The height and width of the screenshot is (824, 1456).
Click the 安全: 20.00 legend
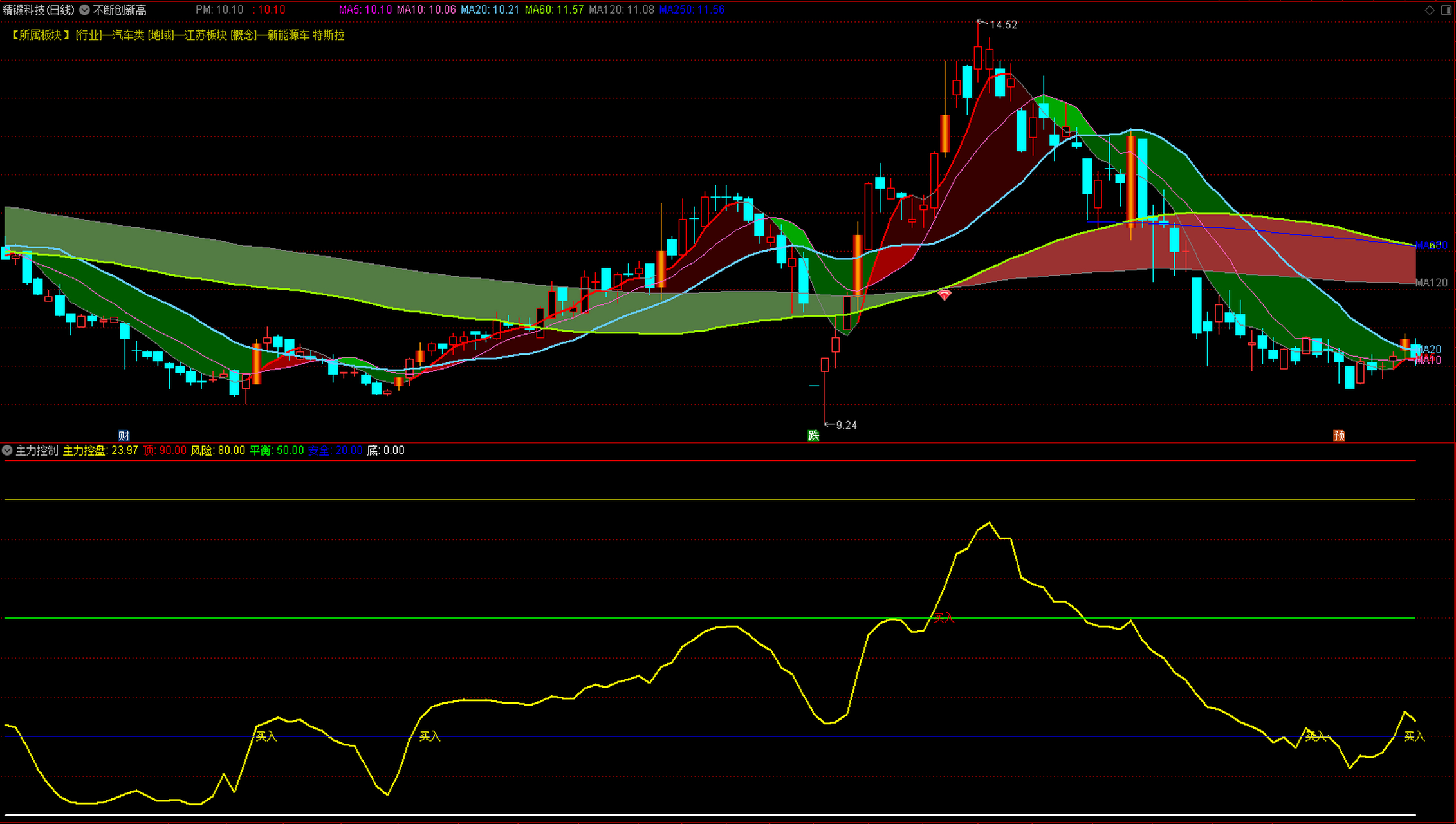pyautogui.click(x=335, y=451)
